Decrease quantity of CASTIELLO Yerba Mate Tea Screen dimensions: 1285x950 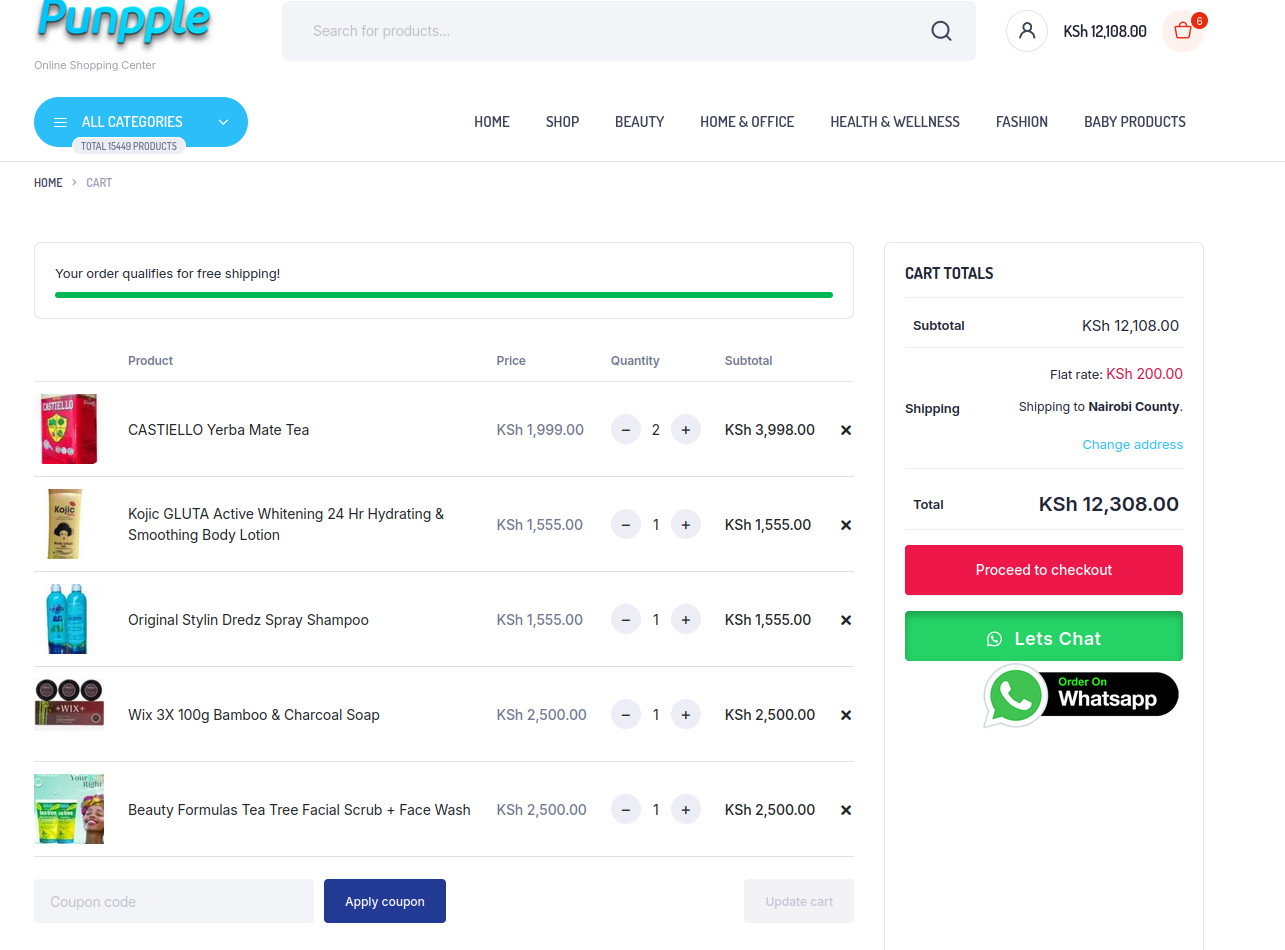(x=626, y=430)
